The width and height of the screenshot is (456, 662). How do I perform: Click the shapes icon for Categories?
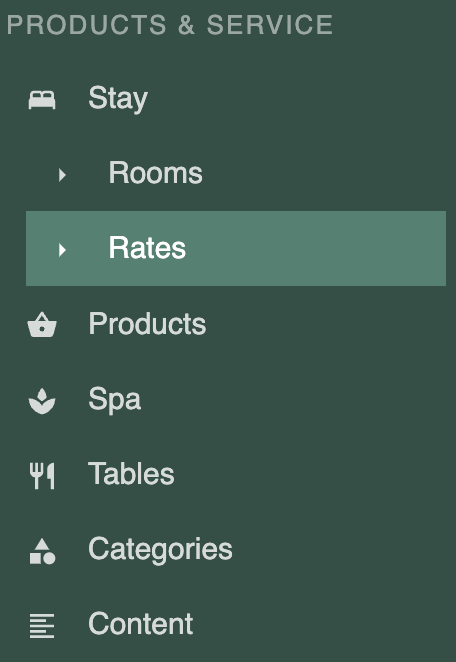(42, 551)
